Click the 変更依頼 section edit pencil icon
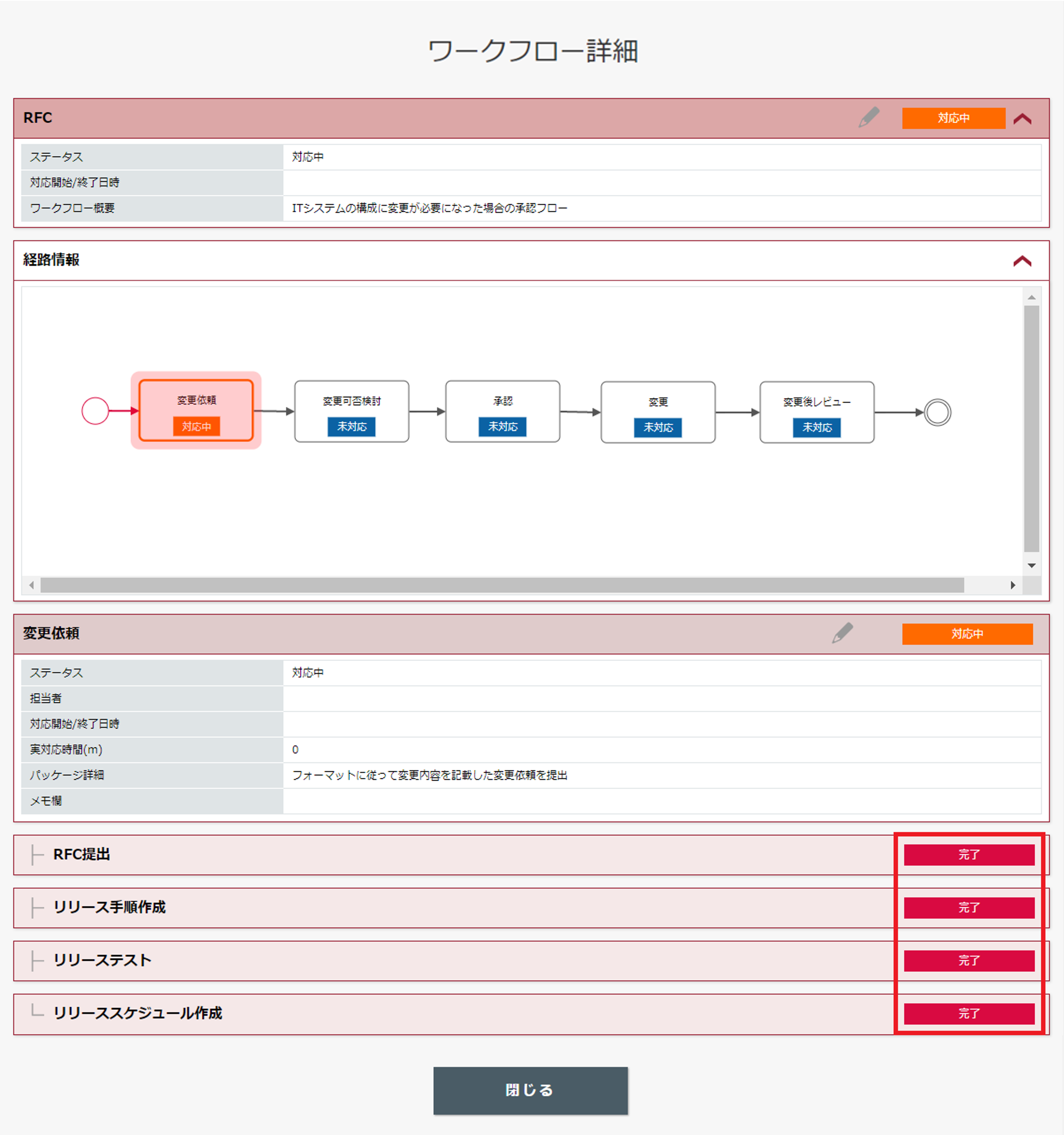This screenshot has width=1064, height=1135. (x=842, y=633)
